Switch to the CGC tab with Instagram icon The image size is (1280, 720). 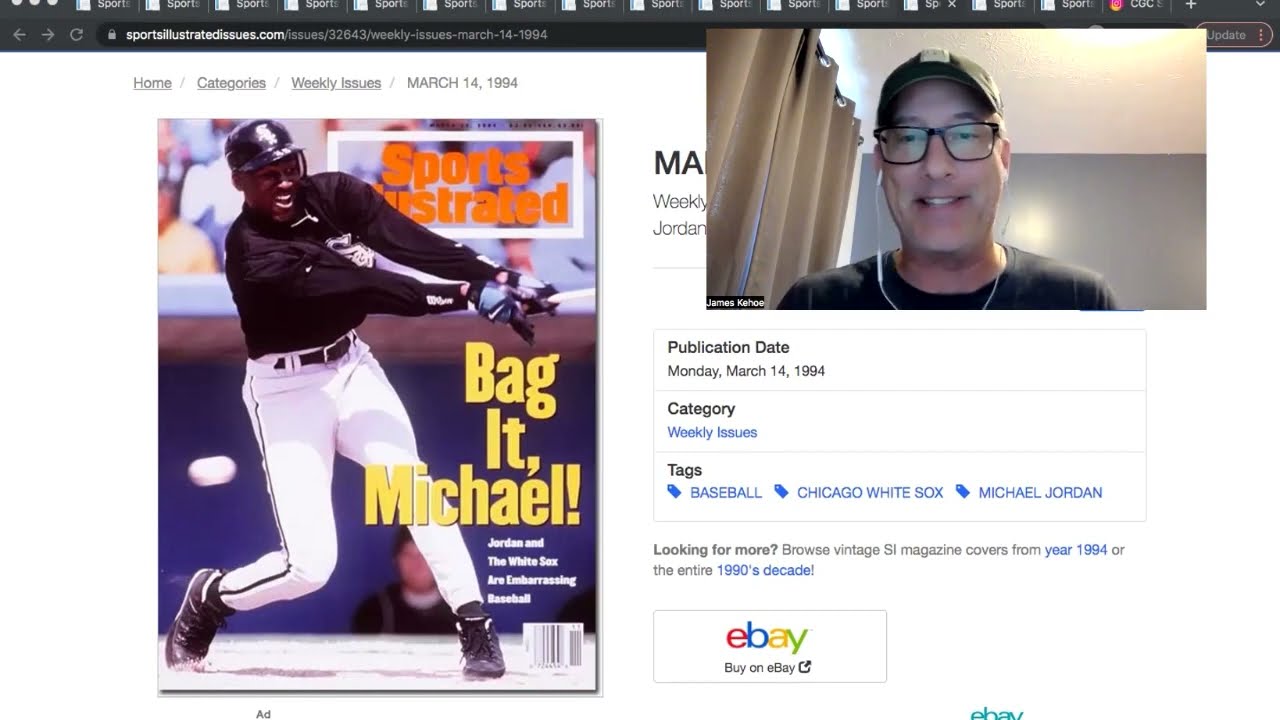tap(1135, 5)
